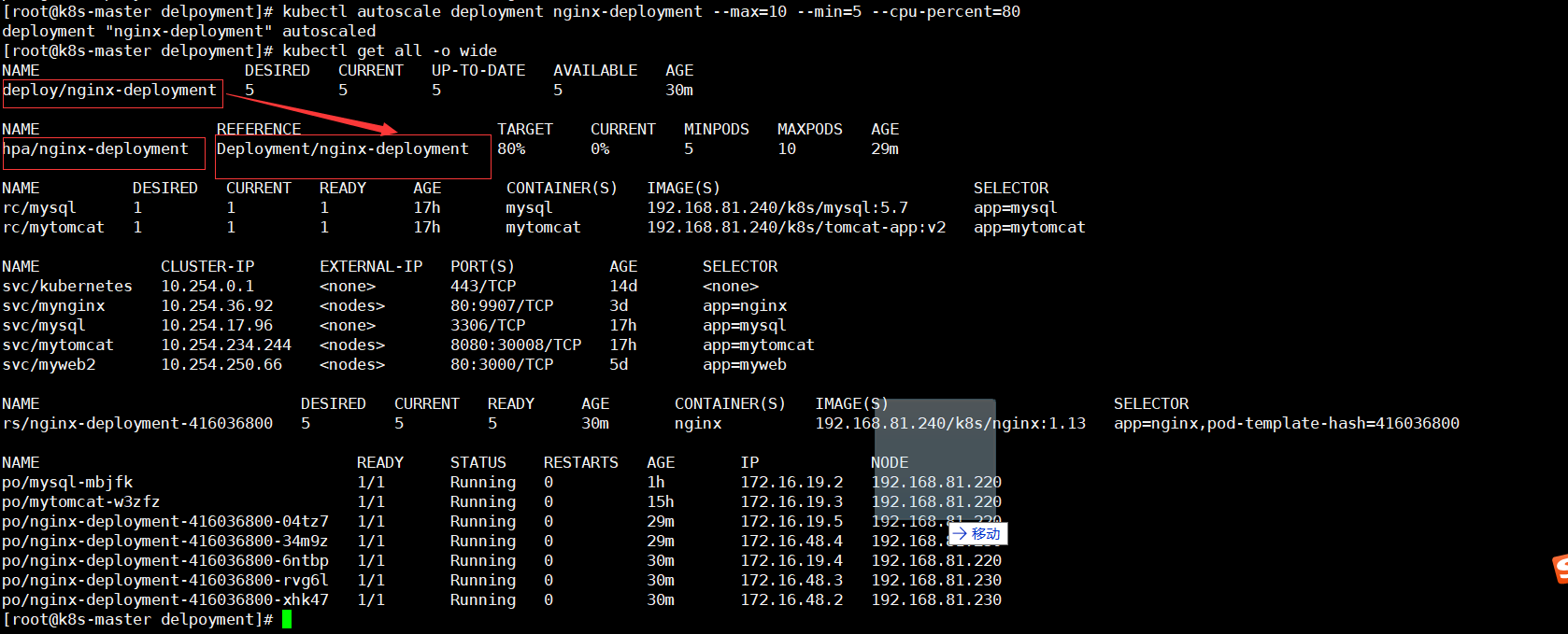Click the node IP of po/nginx-deployment-416036800-xhk47

(x=936, y=599)
